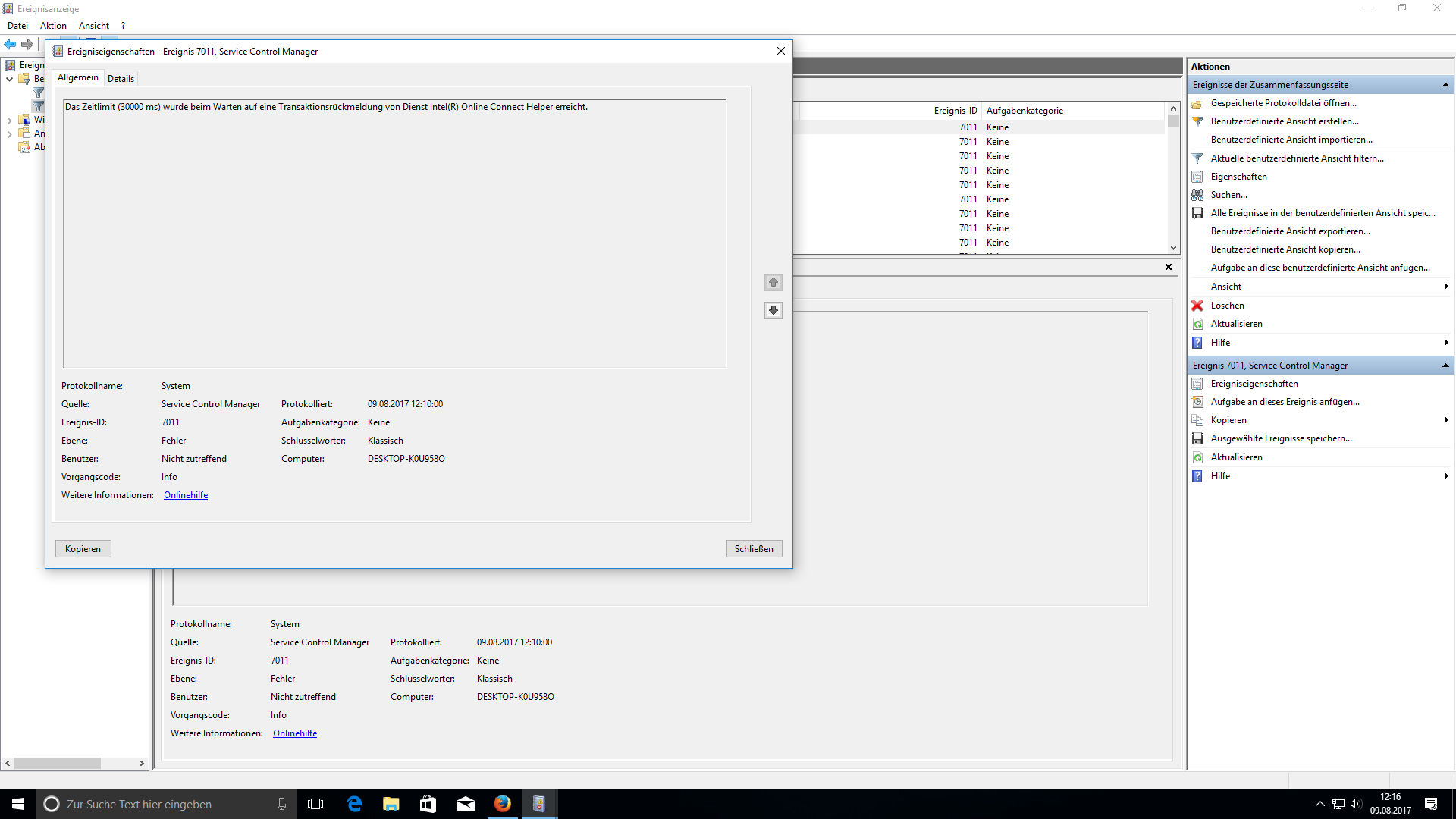Open the saved log file icon
The width and height of the screenshot is (1456, 819).
coord(1197,103)
